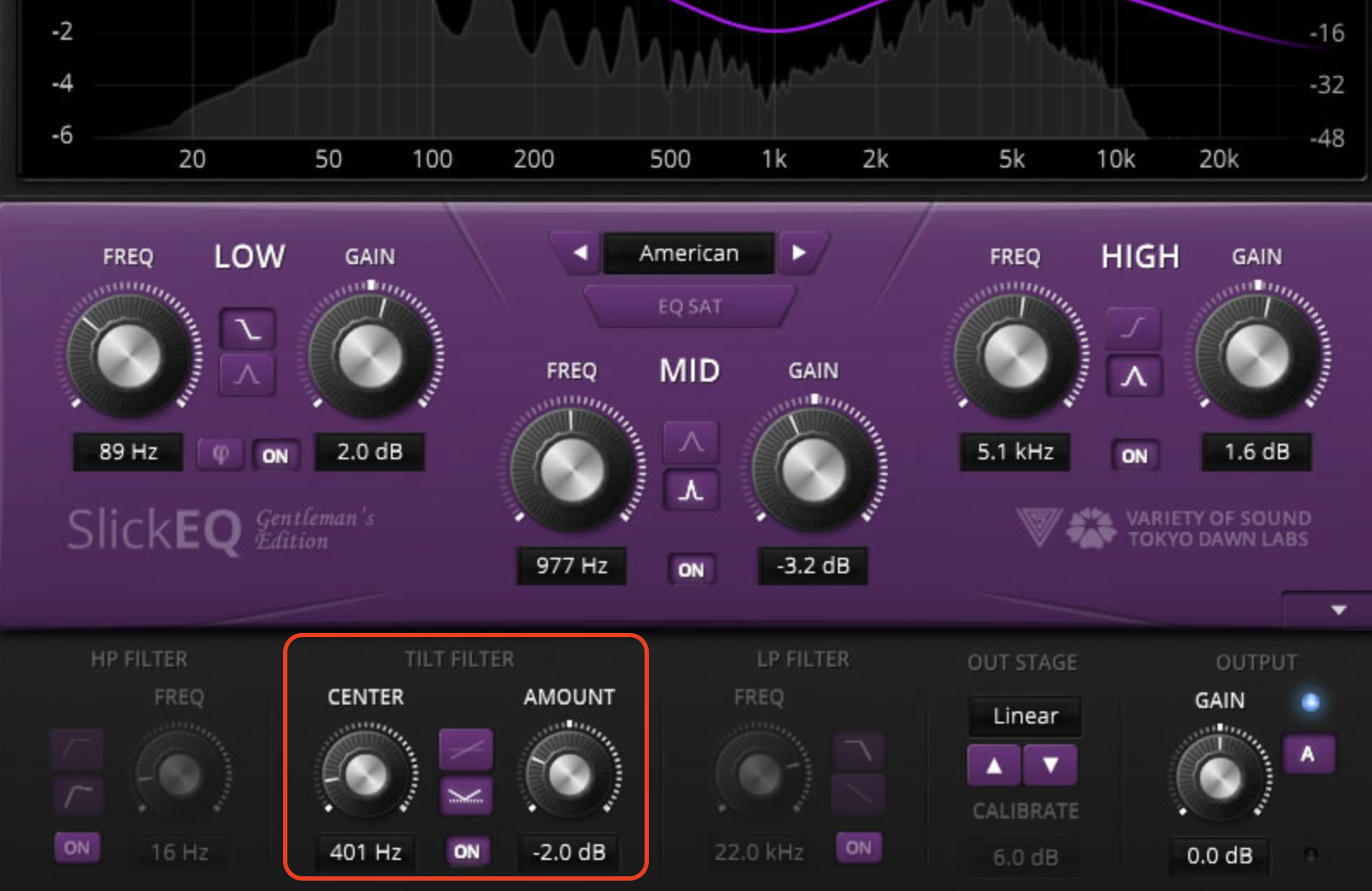Click the CALIBRATE value 6.0 dB
The image size is (1372, 891).
click(1025, 856)
